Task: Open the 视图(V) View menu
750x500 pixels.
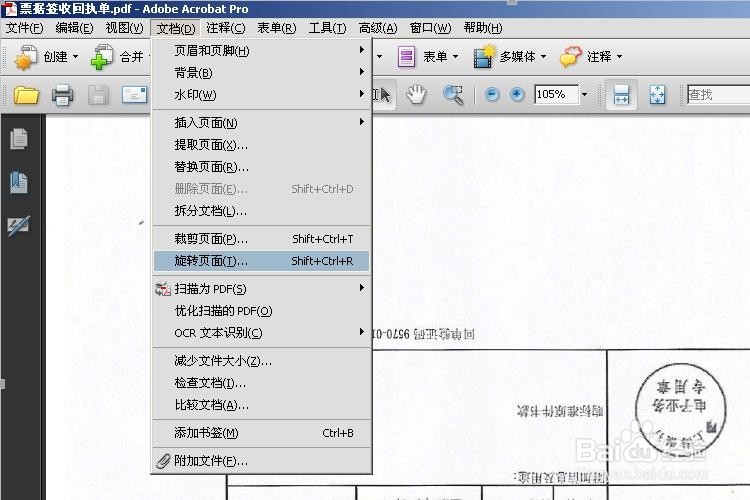Action: pos(124,28)
